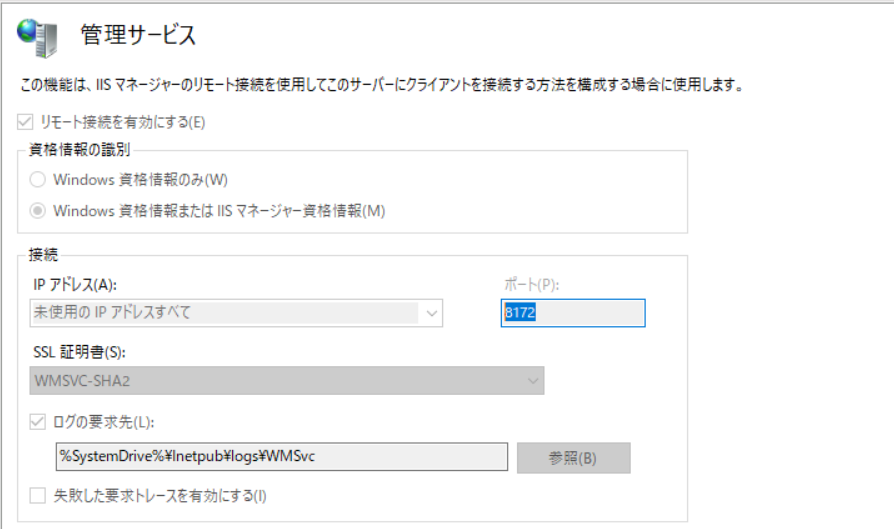Expand SSL certificate list chevron
This screenshot has width=894, height=529.
coord(533,381)
